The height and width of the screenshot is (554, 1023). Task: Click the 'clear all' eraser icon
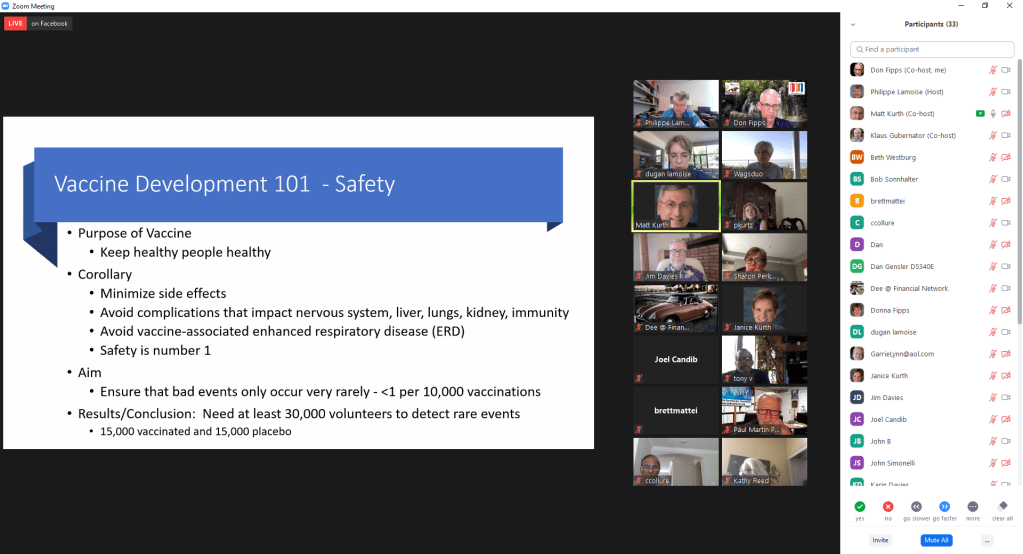tap(1002, 506)
